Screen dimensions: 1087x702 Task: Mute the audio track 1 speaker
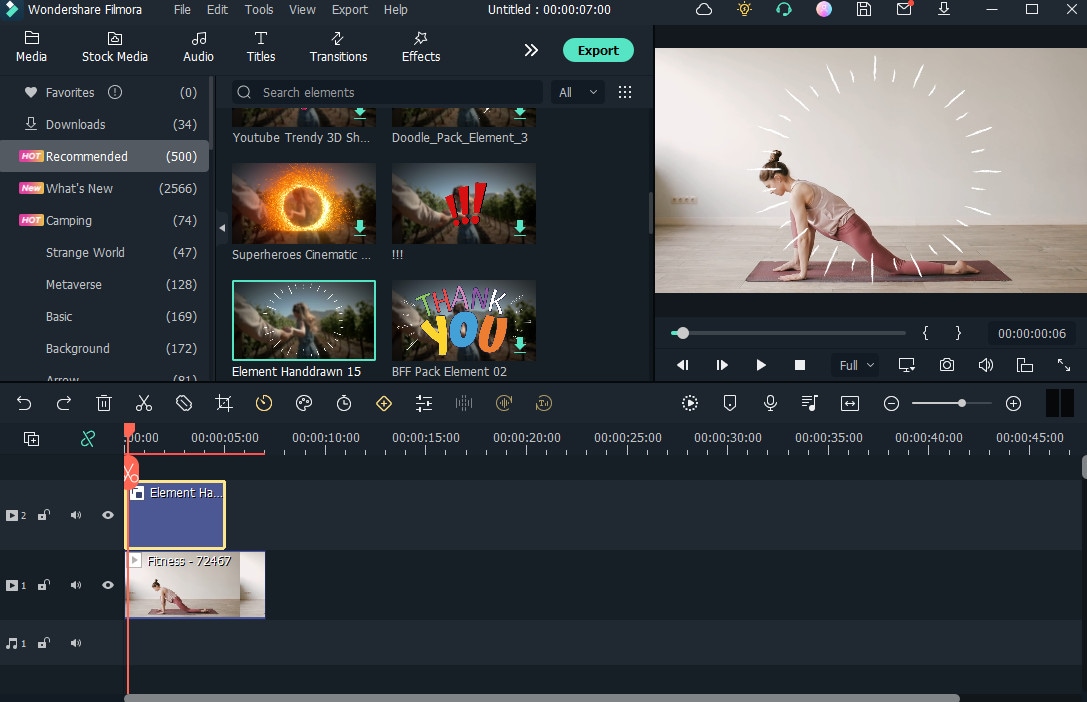coord(76,643)
